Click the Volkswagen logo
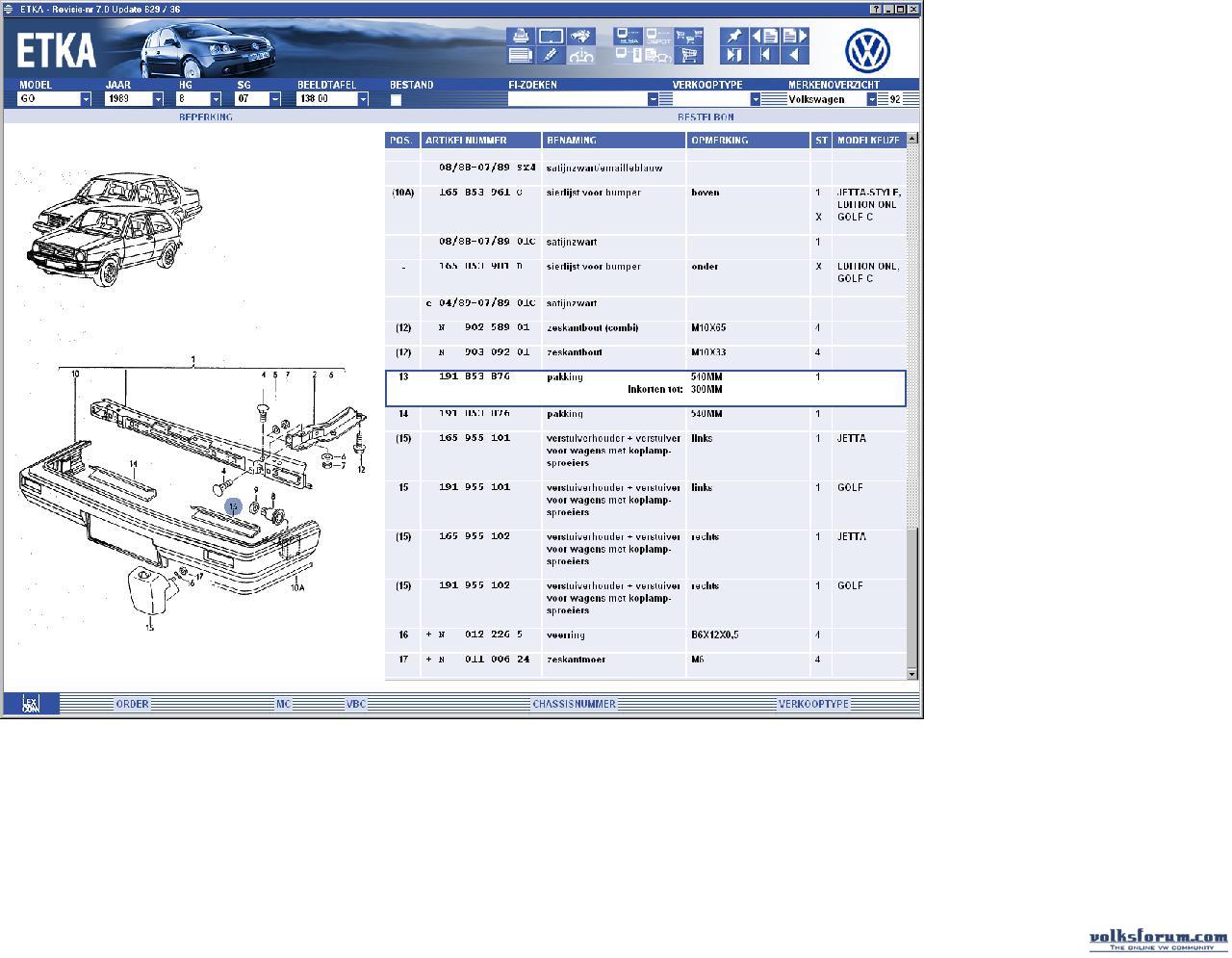 (x=867, y=51)
